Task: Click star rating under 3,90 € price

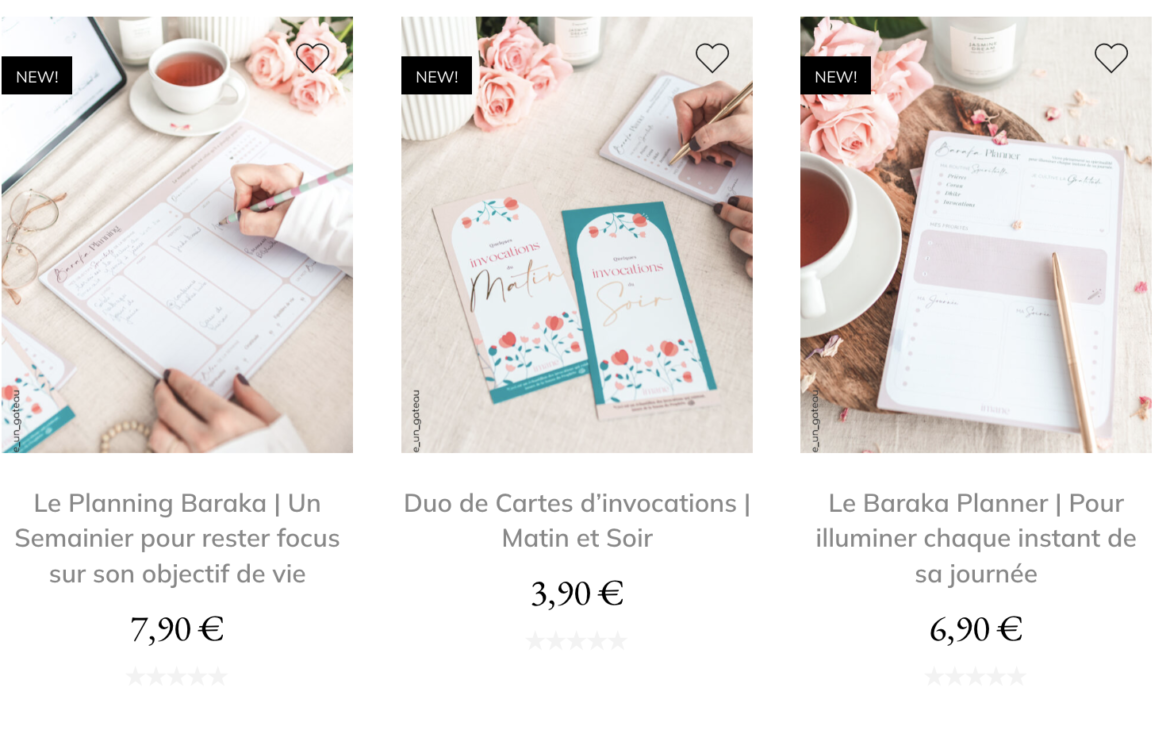Action: [577, 641]
